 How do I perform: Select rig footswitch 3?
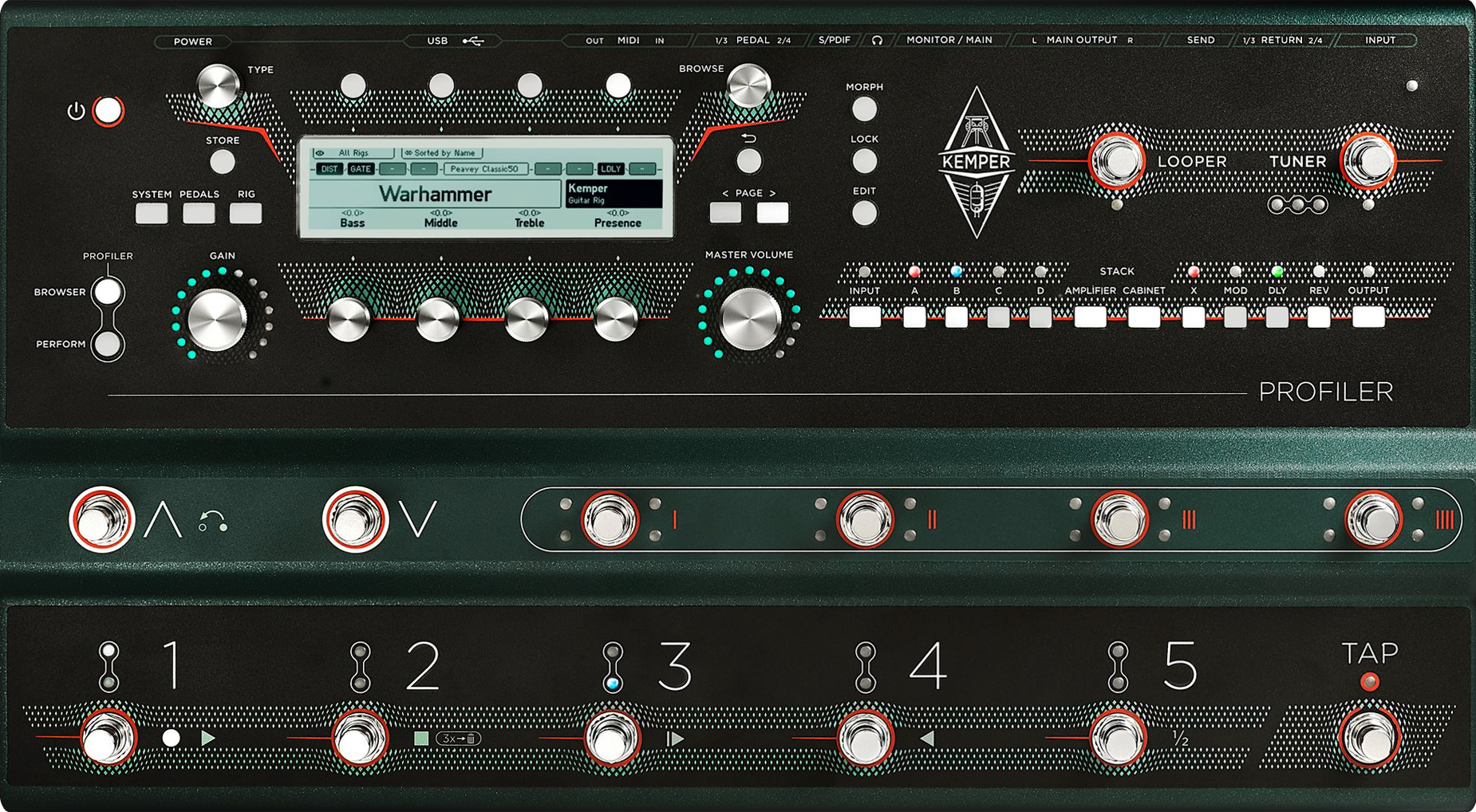click(612, 738)
